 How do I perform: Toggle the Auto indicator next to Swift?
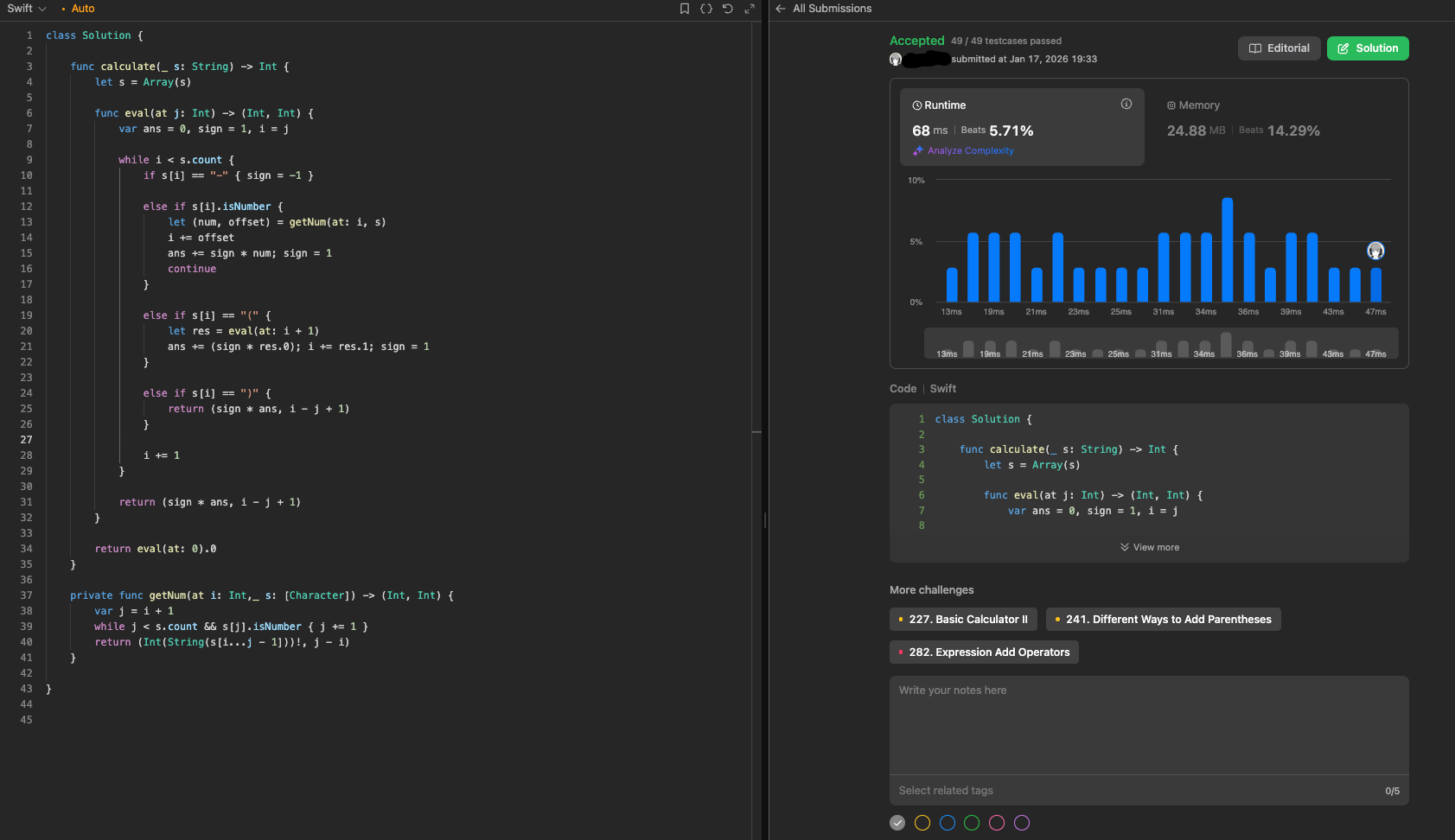pyautogui.click(x=79, y=9)
